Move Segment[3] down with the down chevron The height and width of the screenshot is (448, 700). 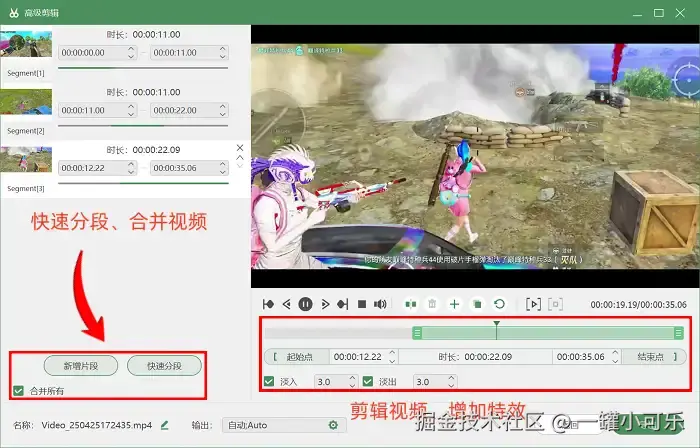tap(240, 166)
